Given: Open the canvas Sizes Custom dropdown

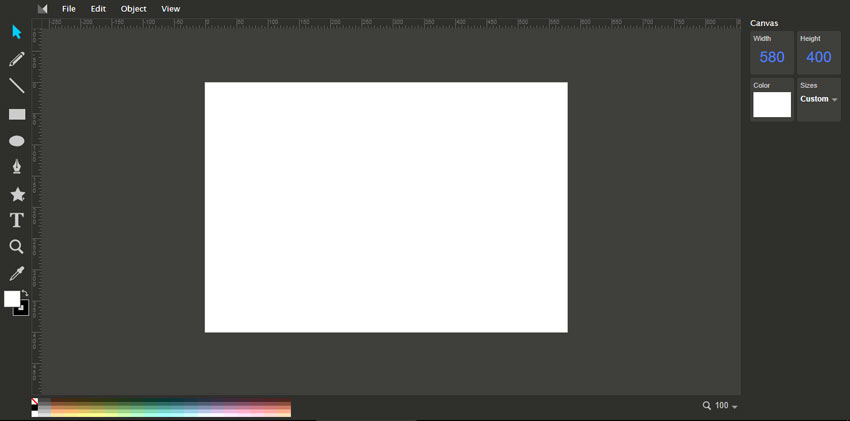Looking at the screenshot, I should pyautogui.click(x=819, y=99).
